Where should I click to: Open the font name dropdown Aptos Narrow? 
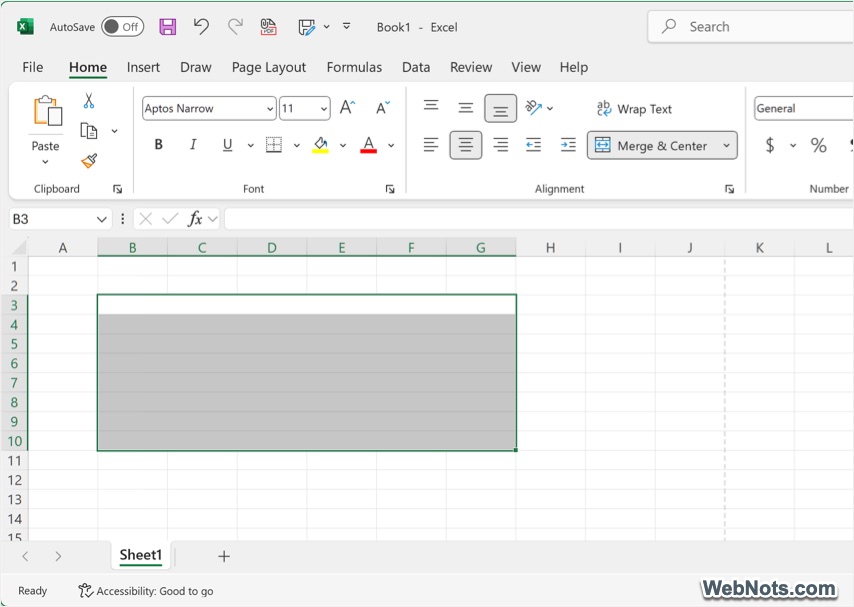coord(270,108)
